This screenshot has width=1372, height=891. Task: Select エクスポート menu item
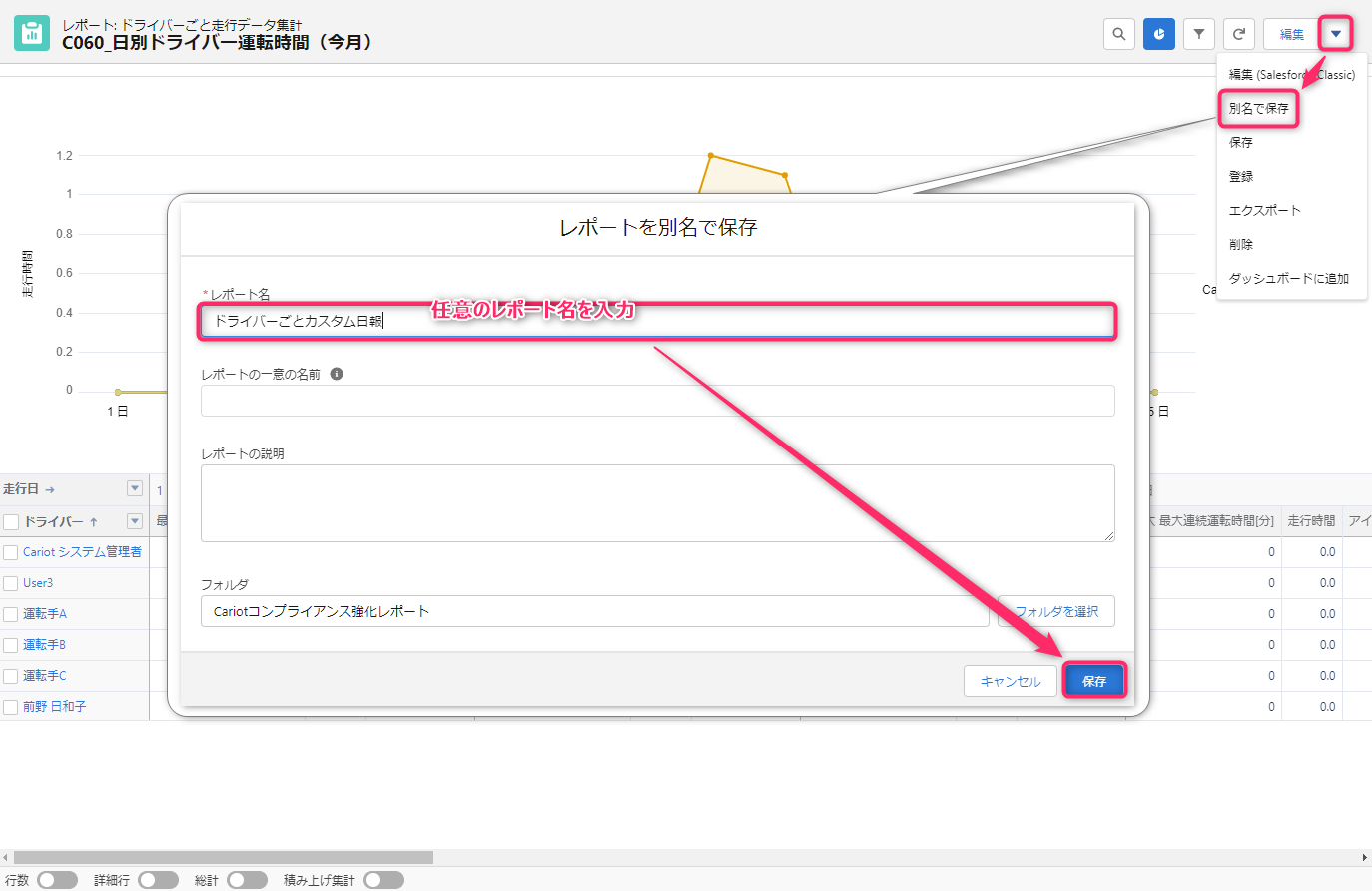1264,211
